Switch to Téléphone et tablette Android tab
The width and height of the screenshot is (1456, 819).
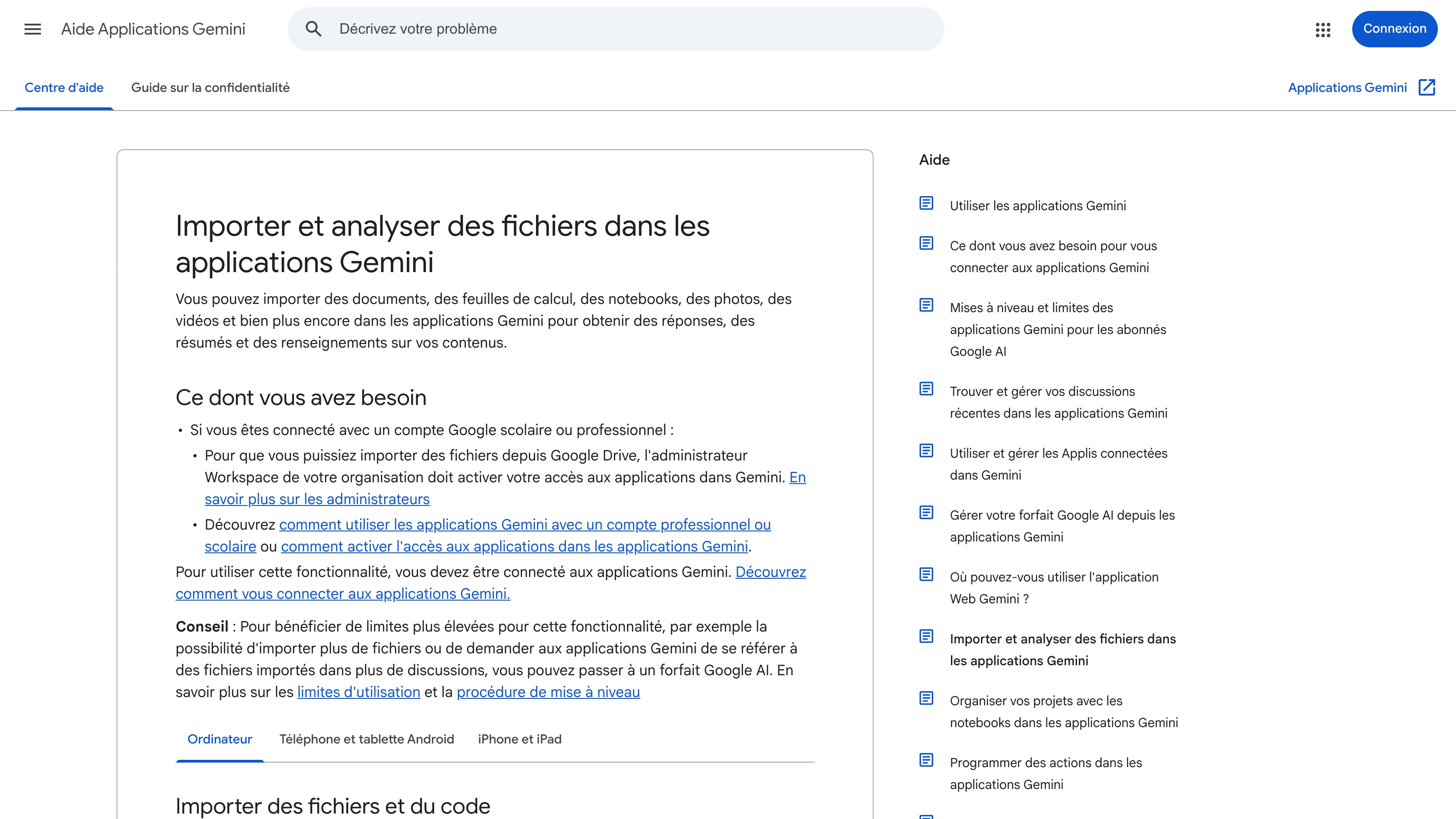367,739
